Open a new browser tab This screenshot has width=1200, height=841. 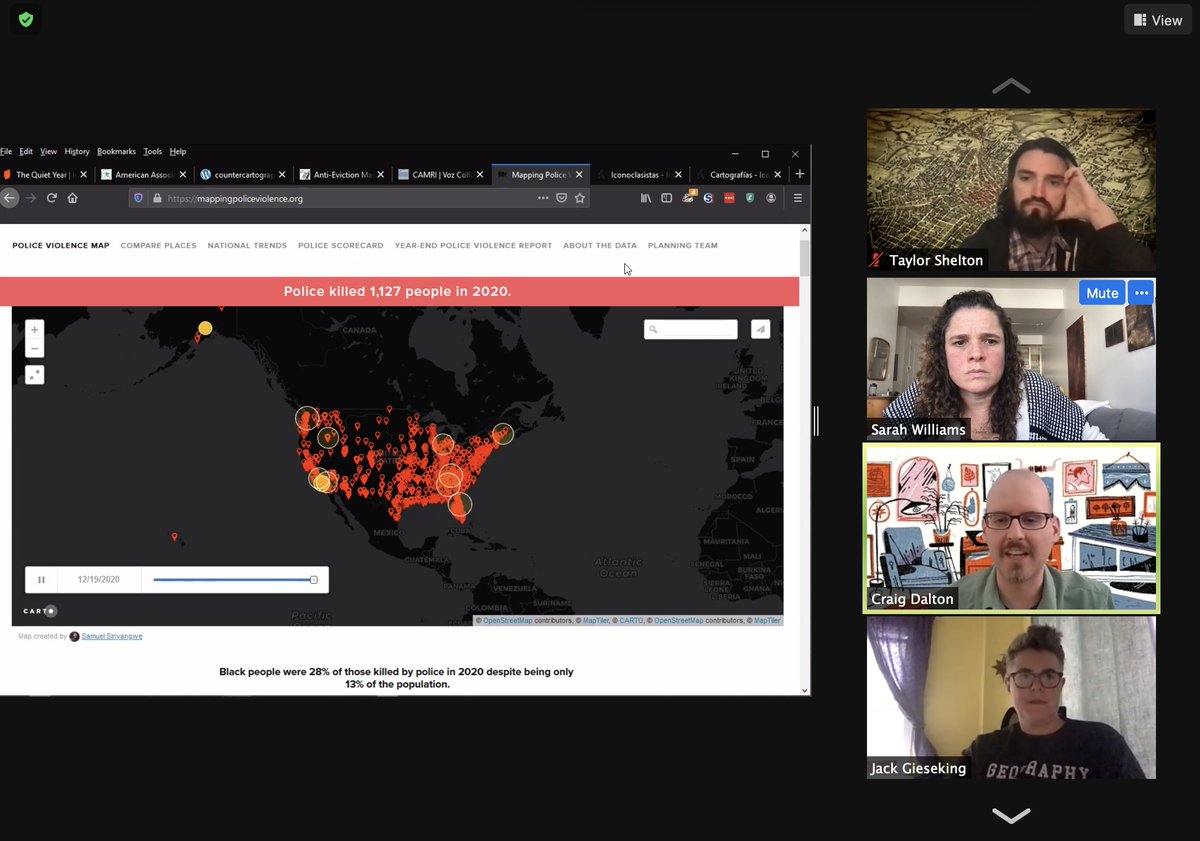click(799, 174)
